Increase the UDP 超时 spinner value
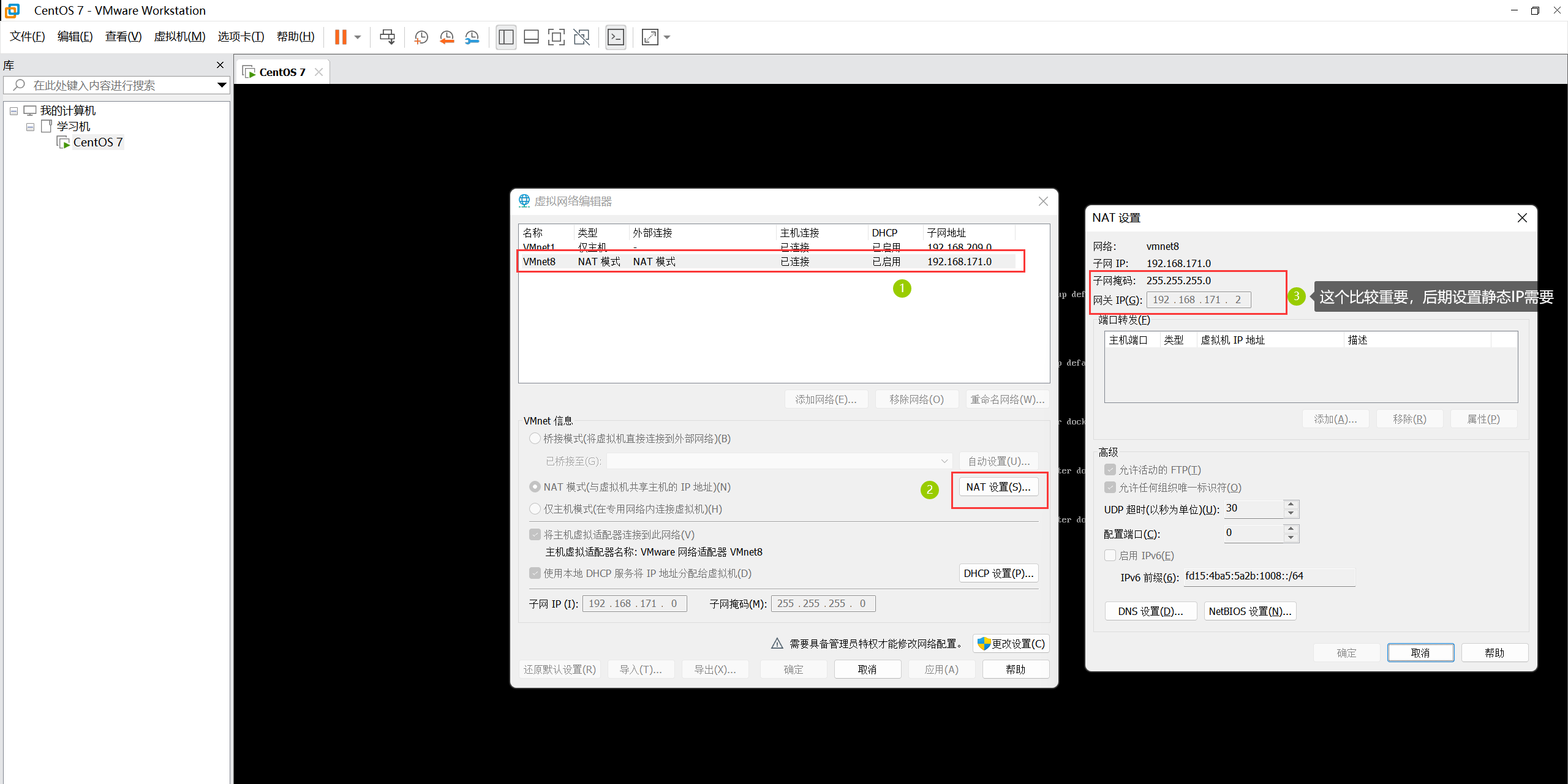 click(1291, 504)
